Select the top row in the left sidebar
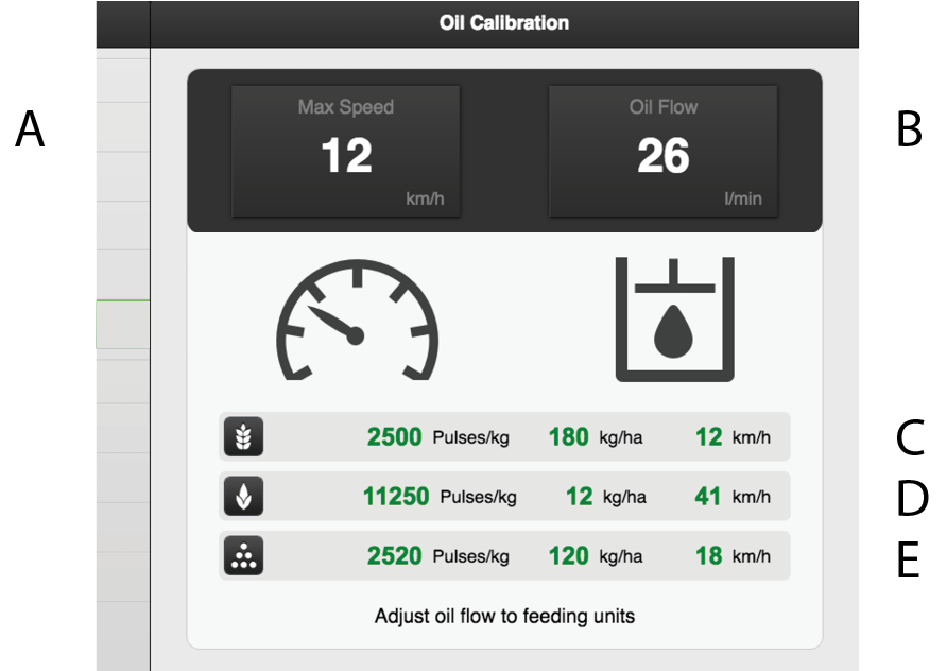Image resolution: width=938 pixels, height=671 pixels. click(x=123, y=78)
